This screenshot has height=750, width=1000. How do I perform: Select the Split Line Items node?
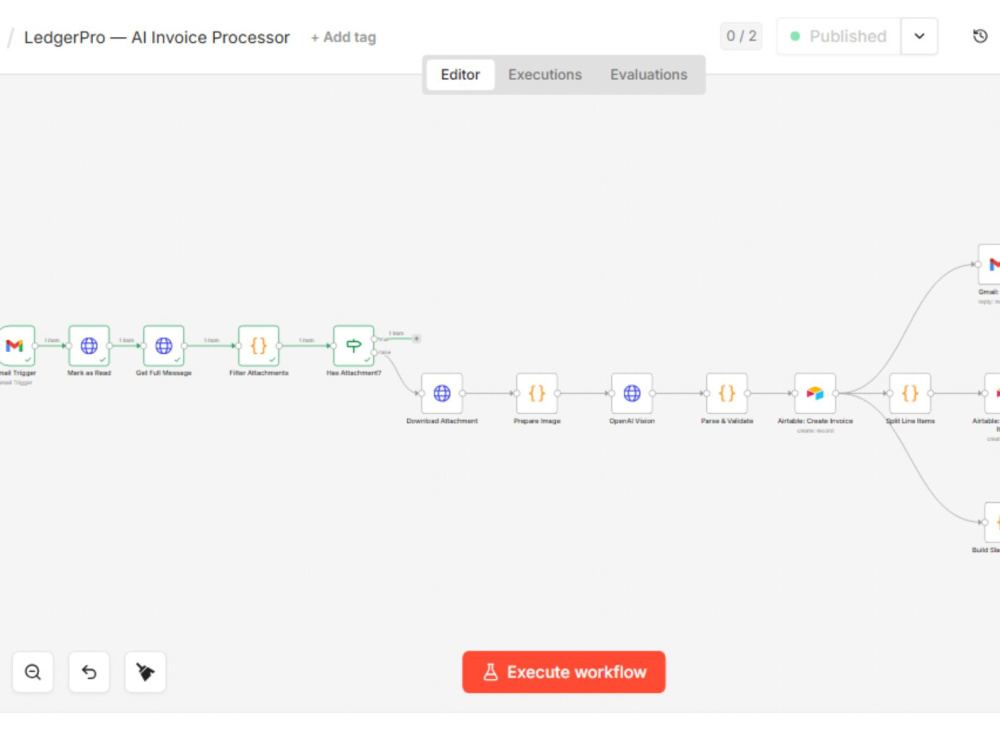[x=910, y=393]
